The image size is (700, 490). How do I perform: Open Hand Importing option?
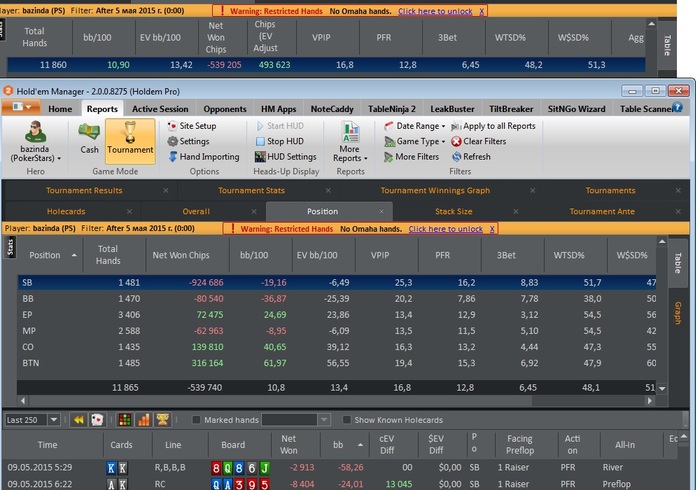click(x=204, y=157)
